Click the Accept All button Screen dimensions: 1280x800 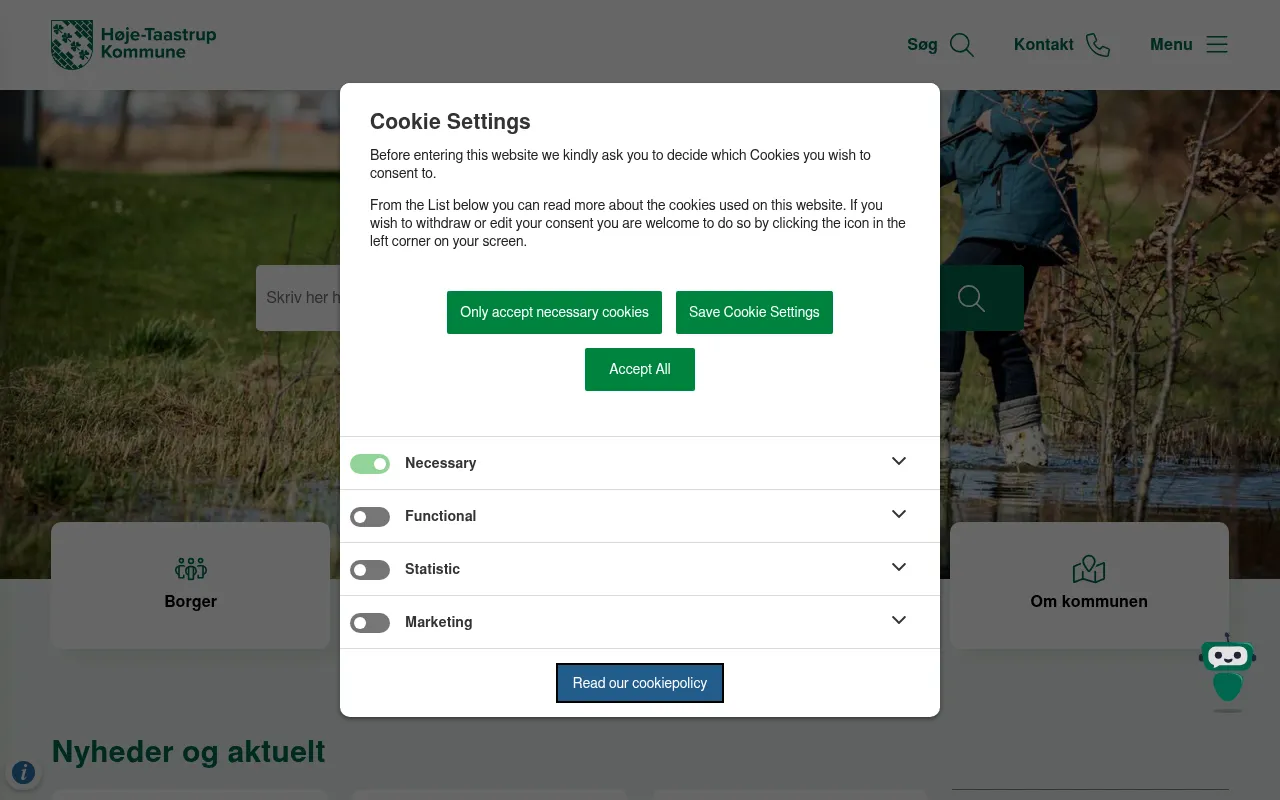click(640, 369)
